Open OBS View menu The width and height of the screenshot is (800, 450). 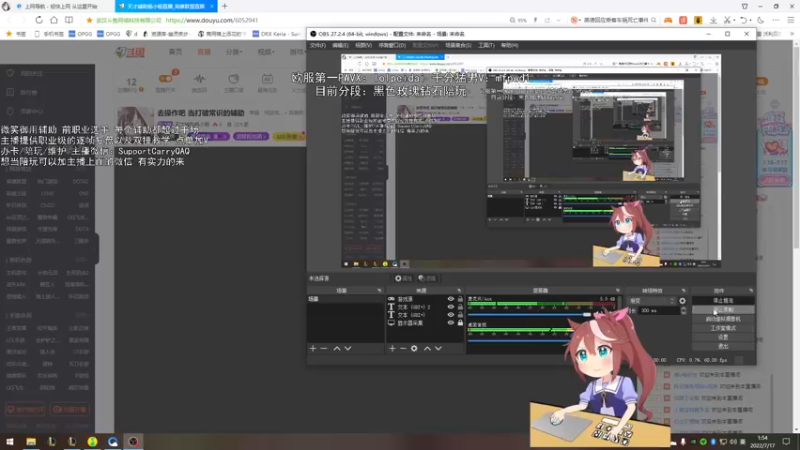pyautogui.click(x=363, y=45)
